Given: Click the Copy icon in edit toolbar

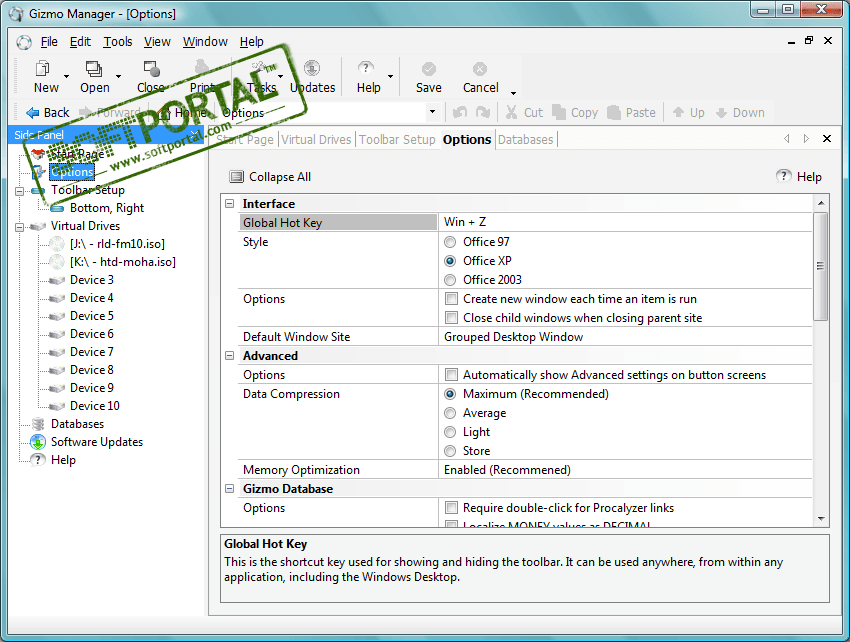Looking at the screenshot, I should click(558, 112).
